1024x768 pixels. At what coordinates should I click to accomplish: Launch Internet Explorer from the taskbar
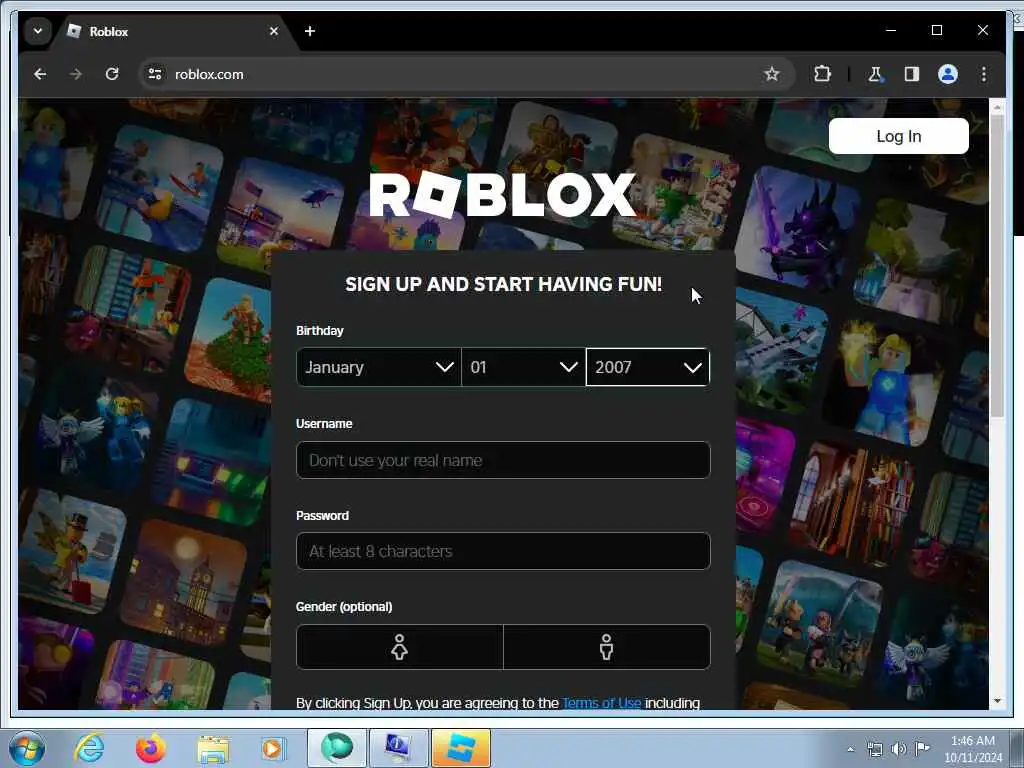pyautogui.click(x=89, y=748)
